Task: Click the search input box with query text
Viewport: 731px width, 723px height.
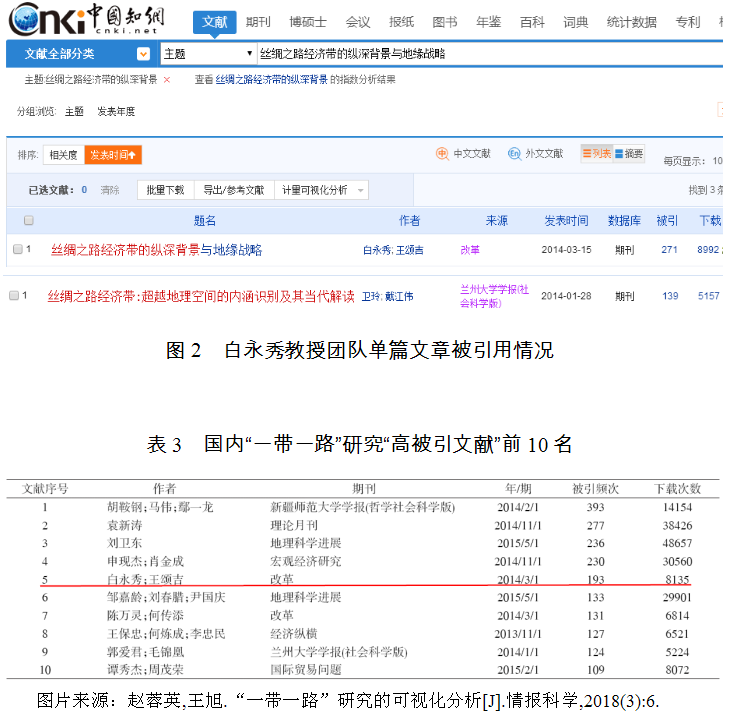Action: 480,54
